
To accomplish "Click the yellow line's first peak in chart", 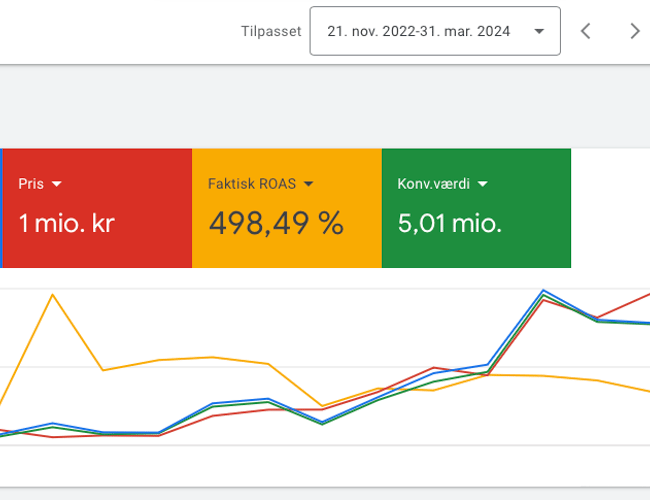I will [x=52, y=294].
